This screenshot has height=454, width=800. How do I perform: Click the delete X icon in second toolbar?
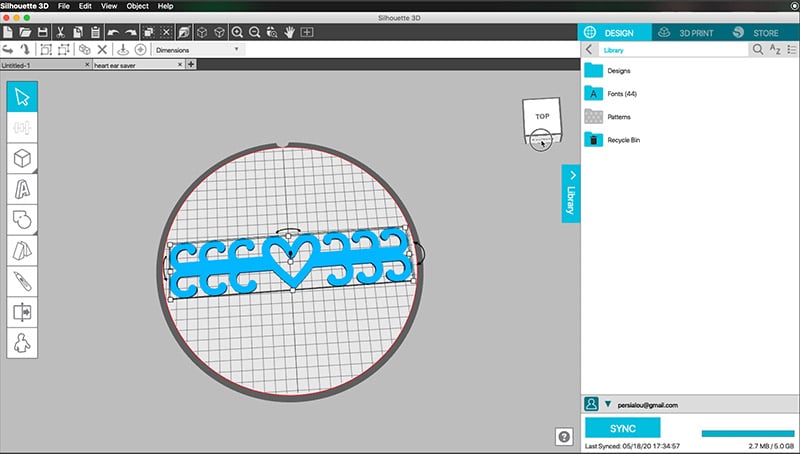point(102,49)
